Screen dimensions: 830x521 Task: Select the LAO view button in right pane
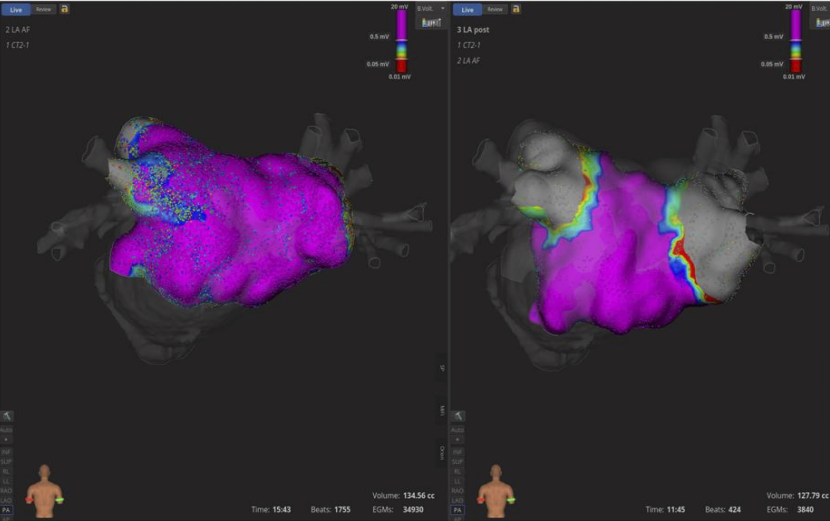click(x=459, y=500)
